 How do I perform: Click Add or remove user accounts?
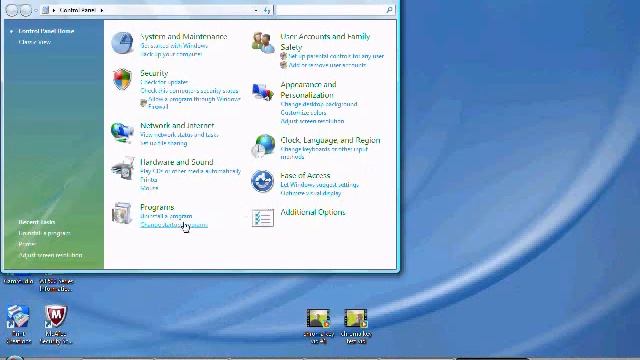pos(327,65)
